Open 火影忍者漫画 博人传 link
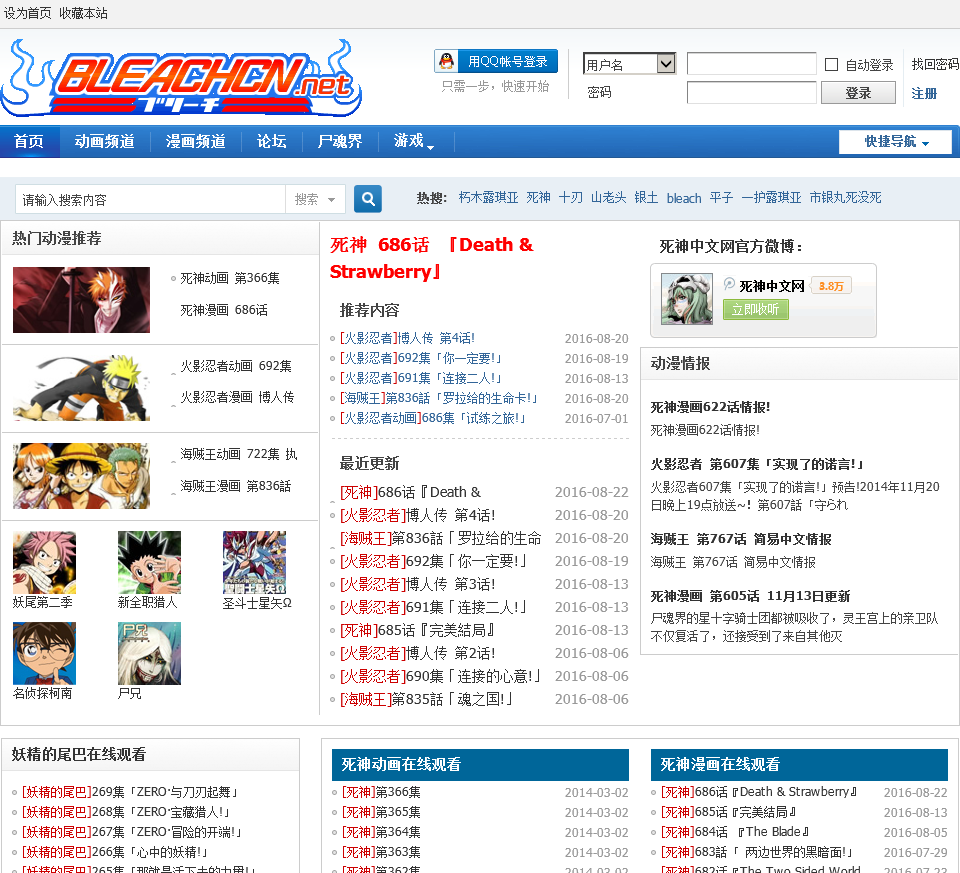The height and width of the screenshot is (873, 960). [x=237, y=397]
